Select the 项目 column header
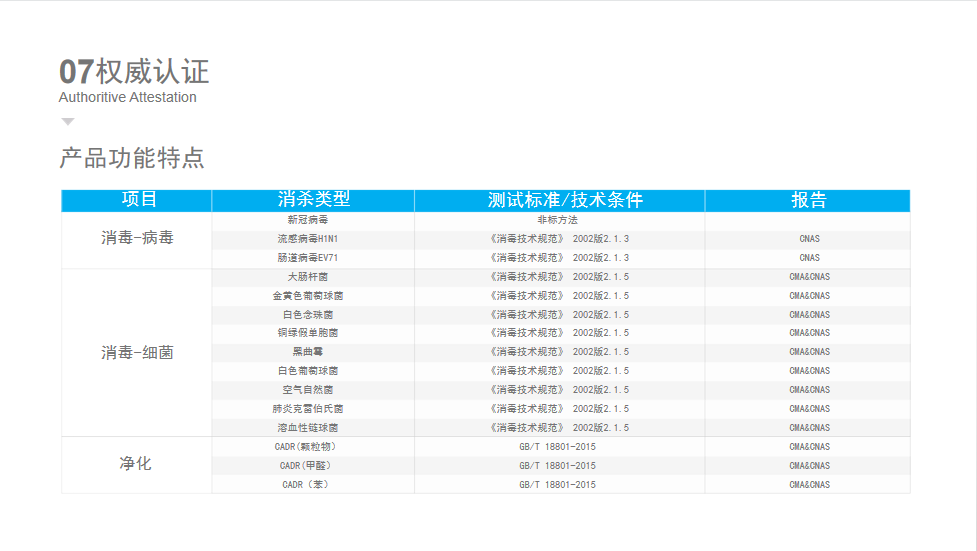The image size is (977, 551). tap(139, 200)
